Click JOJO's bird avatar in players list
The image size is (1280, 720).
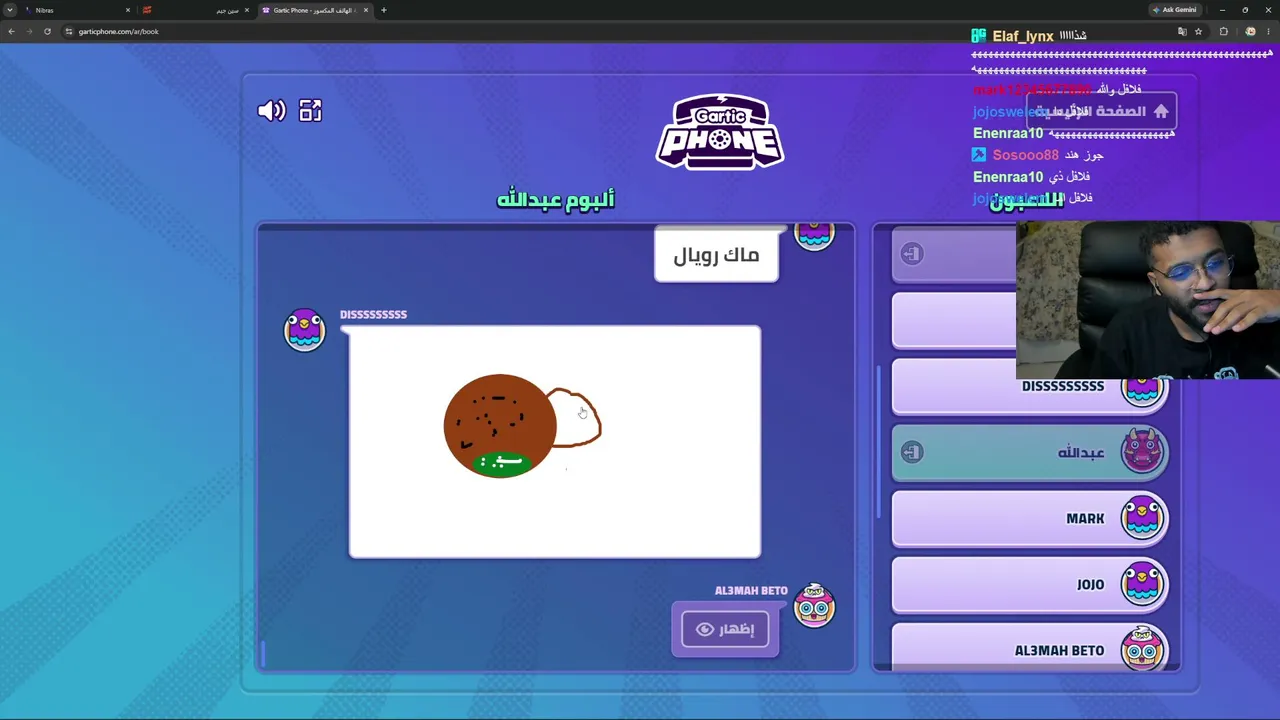[1142, 584]
